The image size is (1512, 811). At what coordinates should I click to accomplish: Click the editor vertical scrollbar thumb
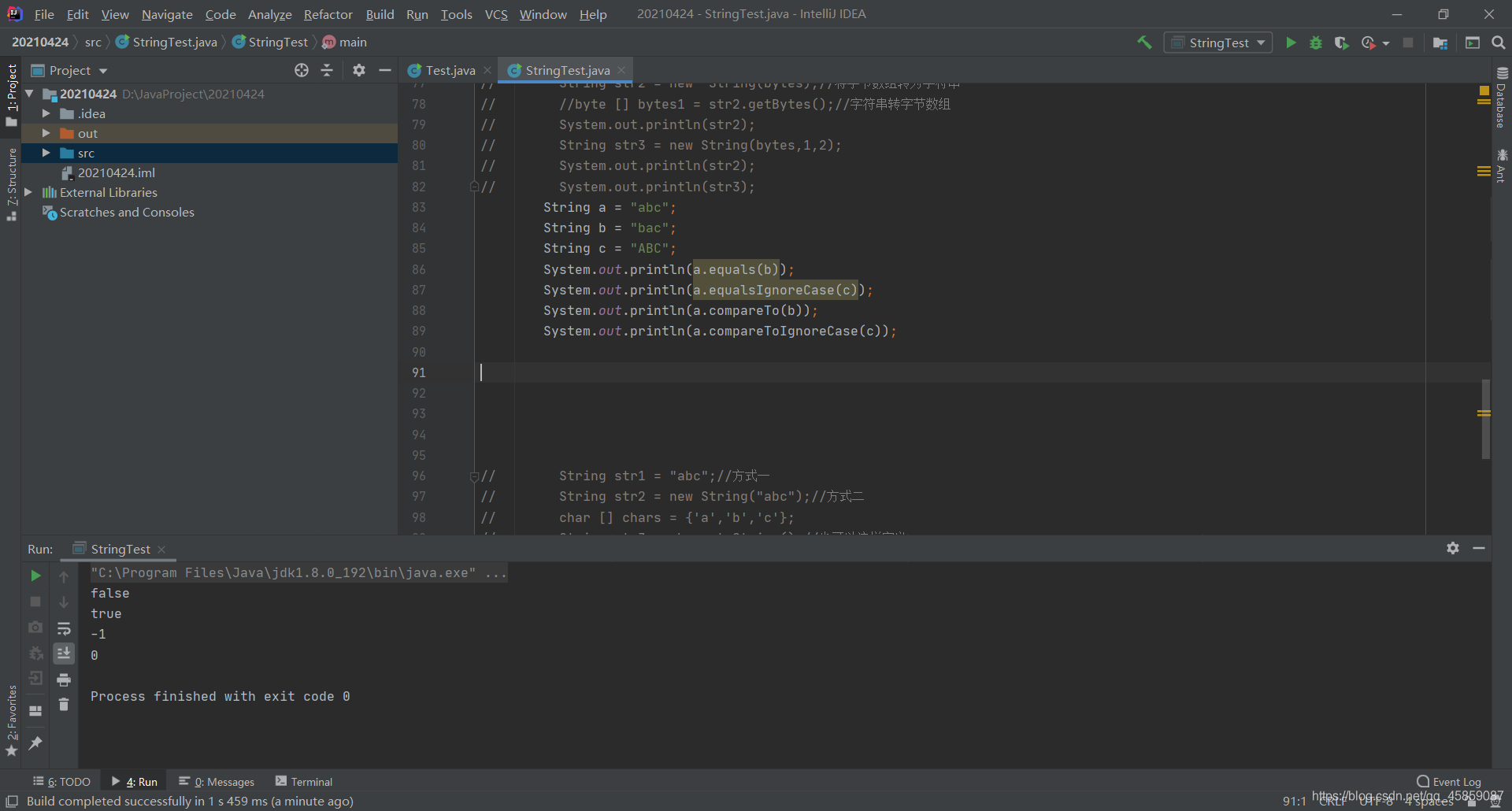tap(1486, 419)
